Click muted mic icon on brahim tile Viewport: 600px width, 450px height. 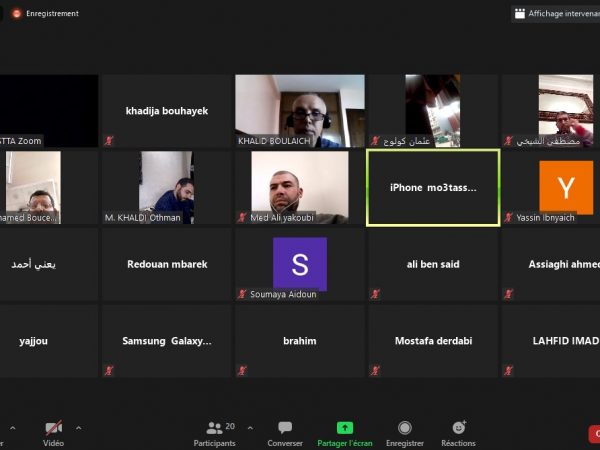tap(242, 370)
